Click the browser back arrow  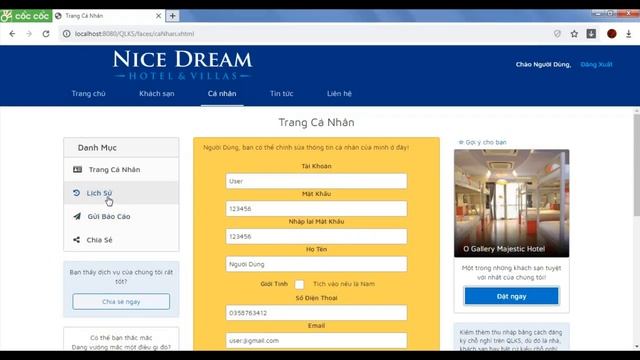[x=12, y=34]
